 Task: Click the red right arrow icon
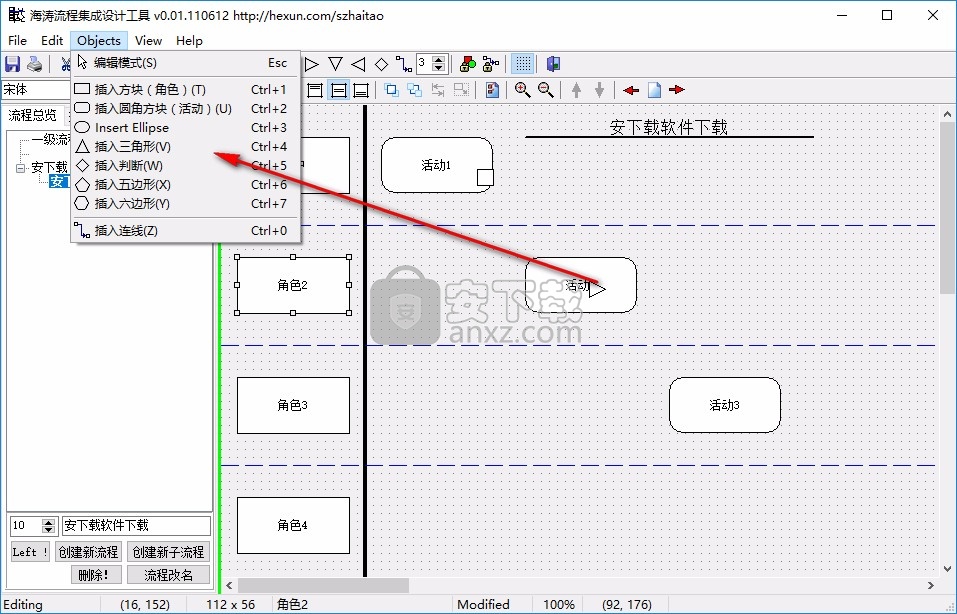[677, 90]
